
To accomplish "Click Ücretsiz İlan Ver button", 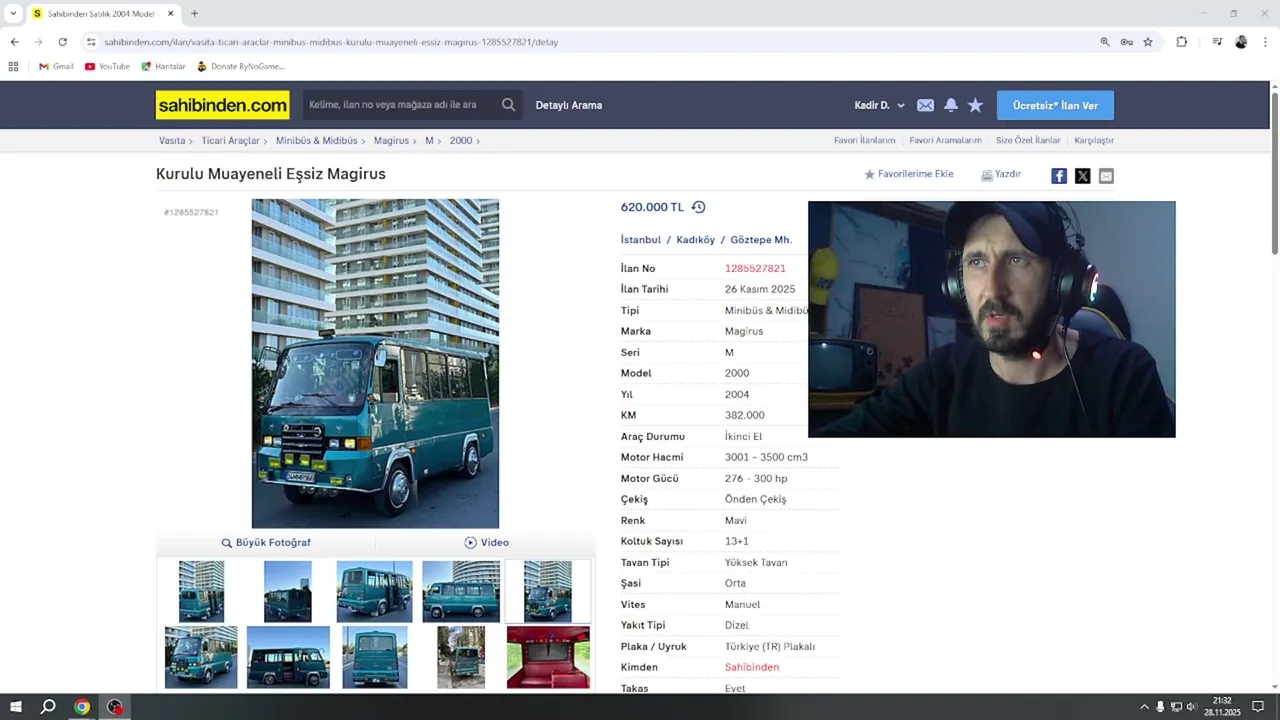I will pyautogui.click(x=1055, y=105).
